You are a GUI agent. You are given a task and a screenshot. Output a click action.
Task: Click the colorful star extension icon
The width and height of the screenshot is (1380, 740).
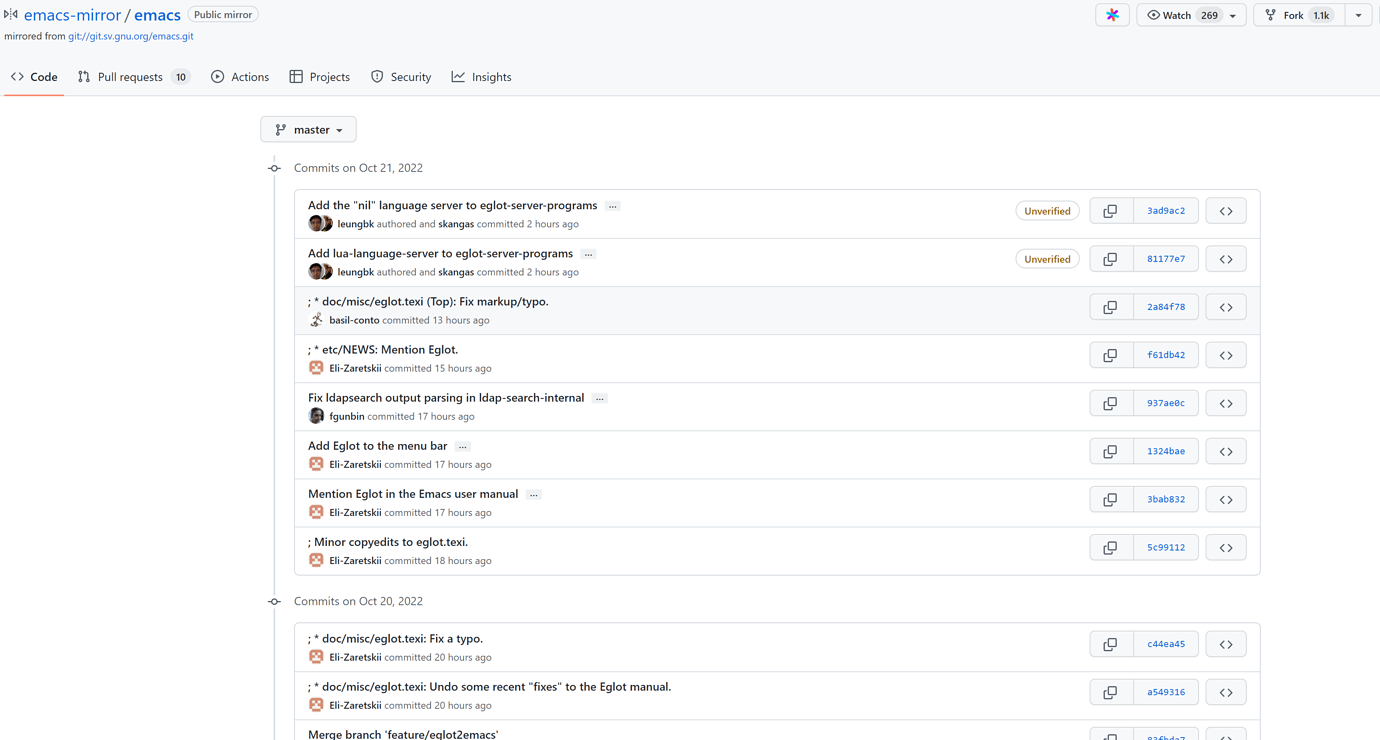[1112, 15]
